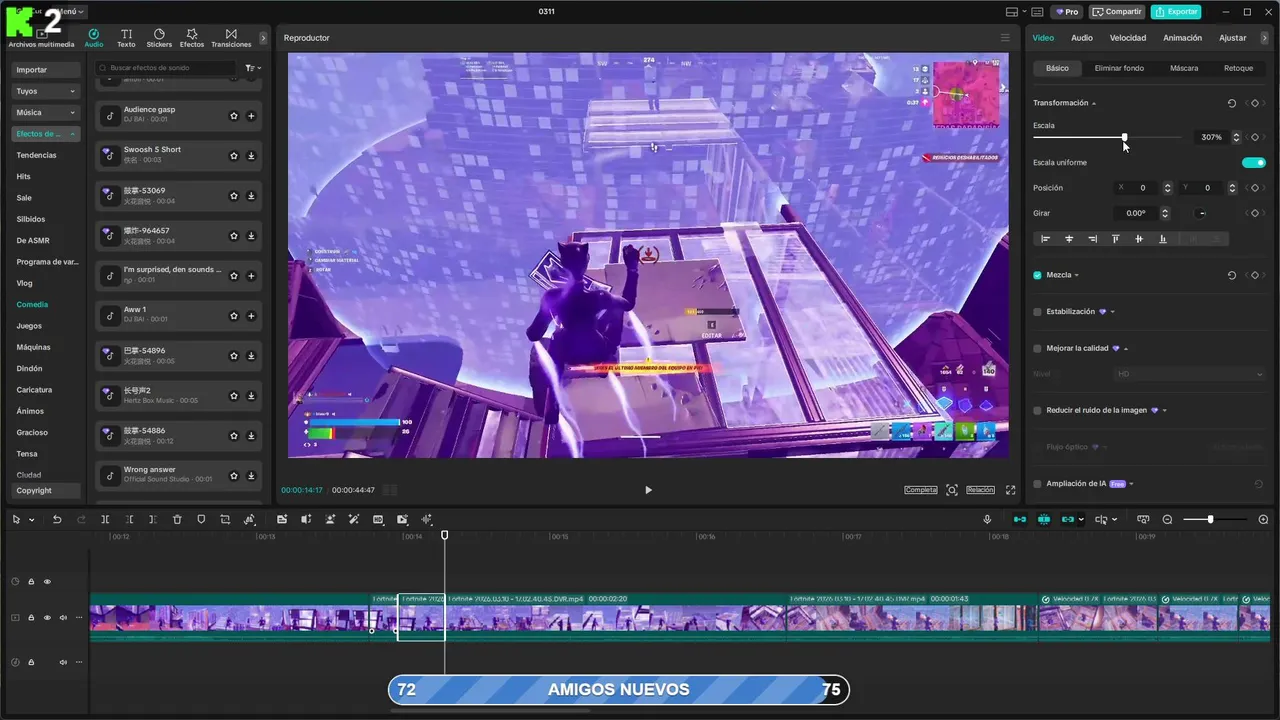Click the Completa quality button
The image size is (1280, 720).
(x=921, y=490)
